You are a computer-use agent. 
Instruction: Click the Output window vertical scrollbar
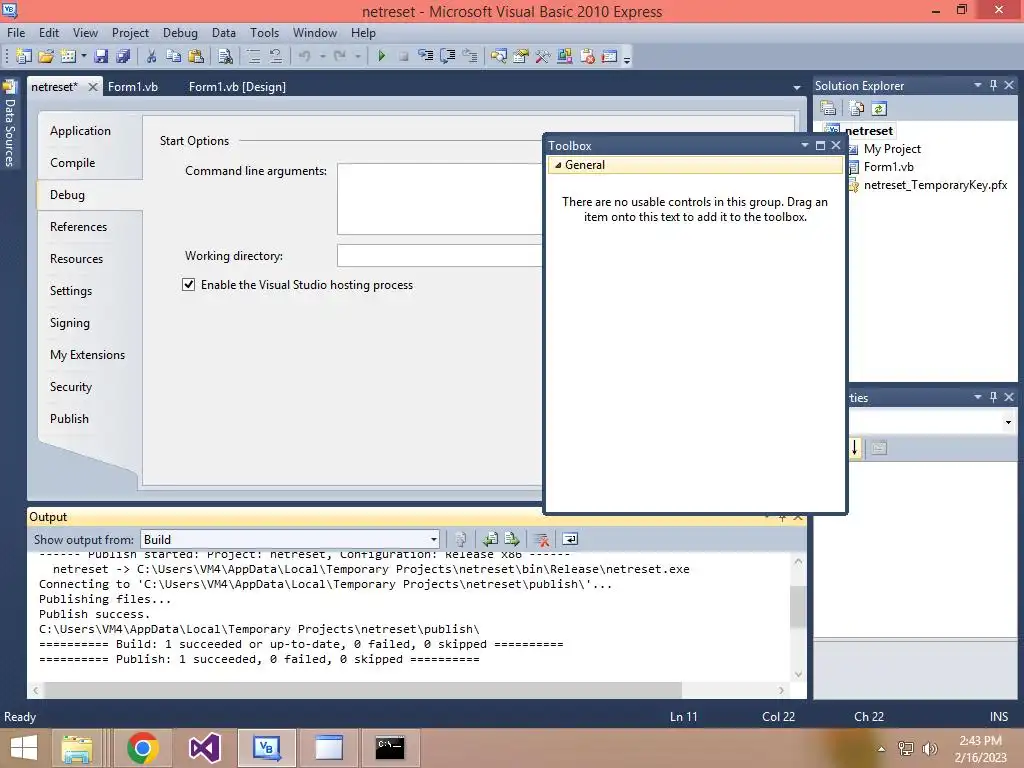(x=798, y=617)
